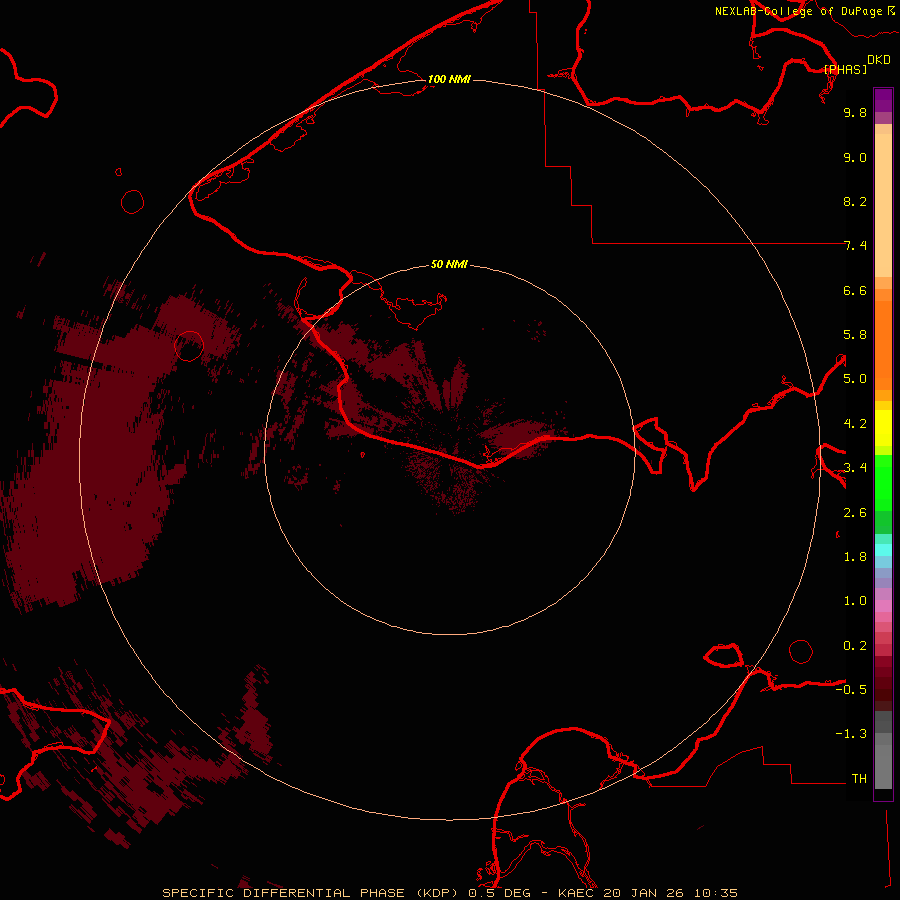
Task: Click the 5.8 color scale label
Action: [x=855, y=335]
